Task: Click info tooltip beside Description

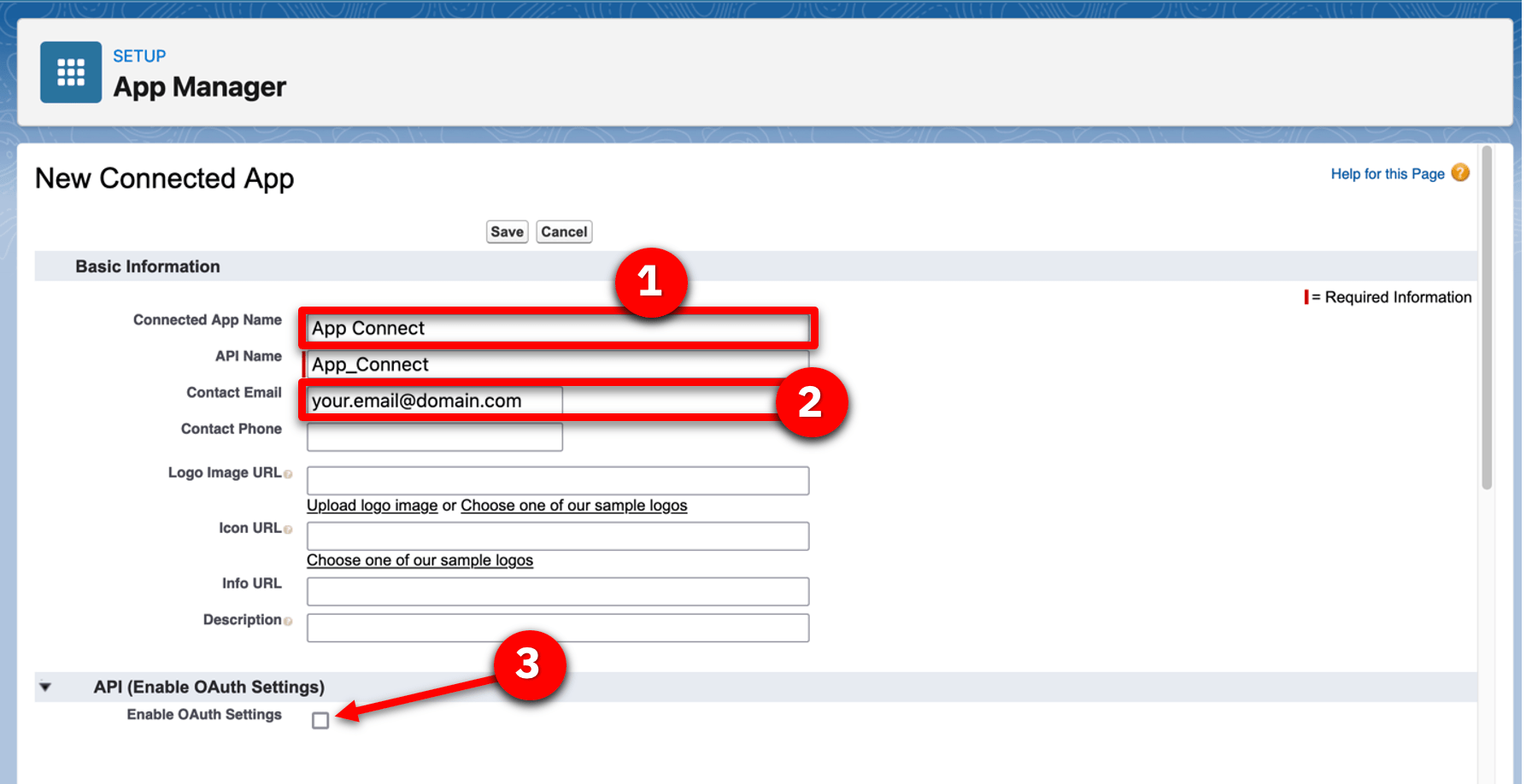Action: click(288, 620)
